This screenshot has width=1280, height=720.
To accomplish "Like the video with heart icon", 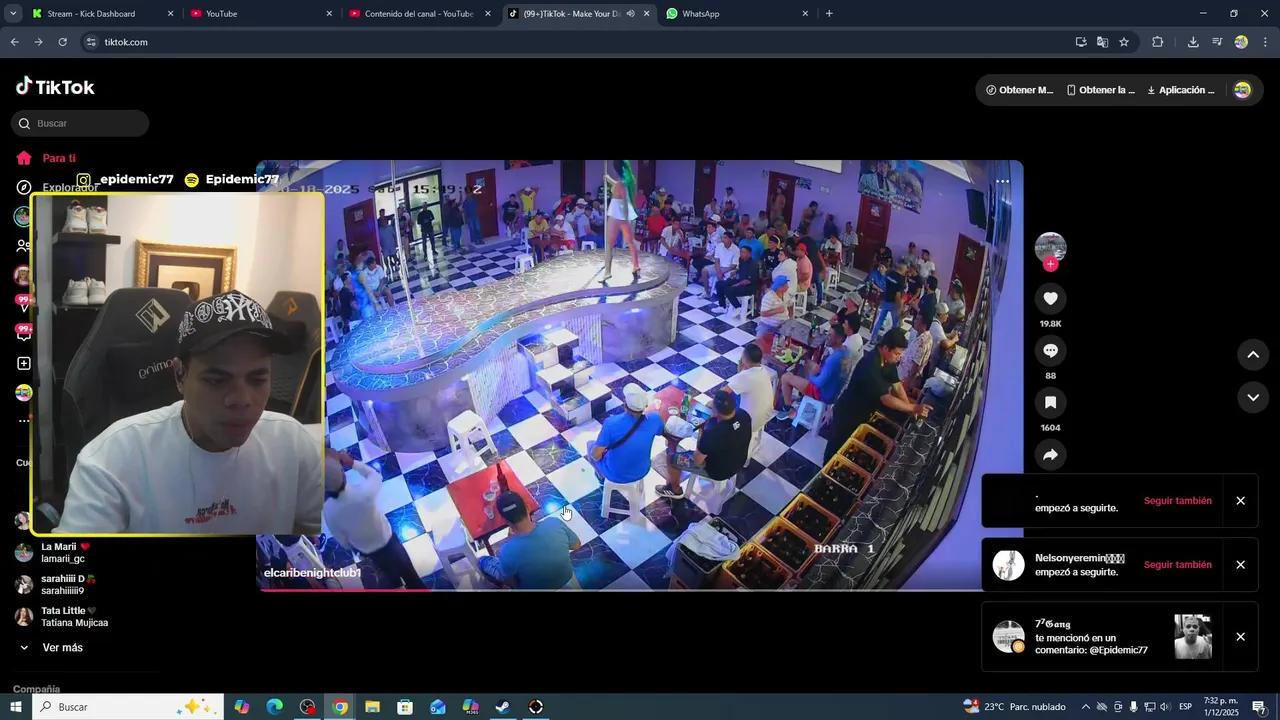I will (x=1050, y=299).
